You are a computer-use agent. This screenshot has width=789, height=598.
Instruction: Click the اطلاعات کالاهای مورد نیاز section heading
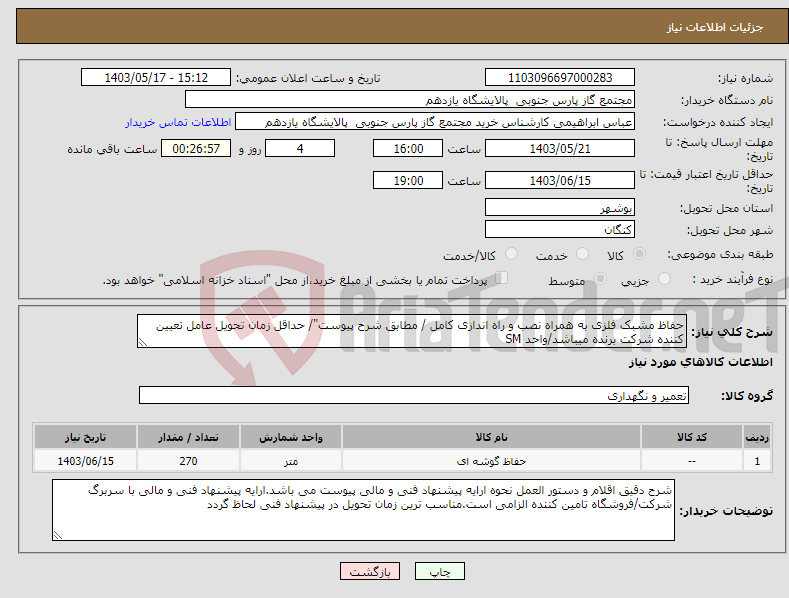coord(700,362)
